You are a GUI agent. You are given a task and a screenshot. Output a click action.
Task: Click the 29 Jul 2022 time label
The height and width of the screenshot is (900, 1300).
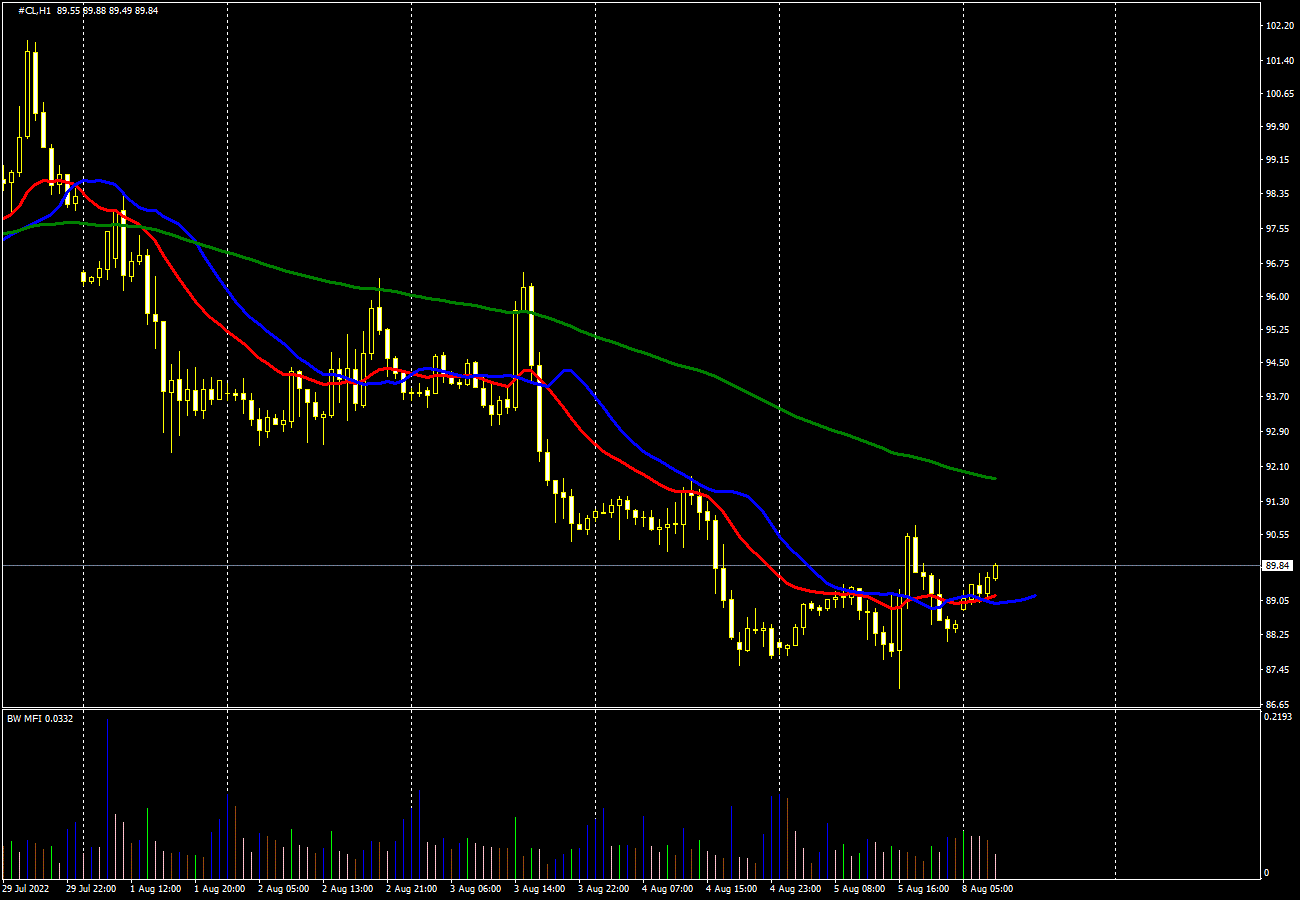click(x=26, y=888)
